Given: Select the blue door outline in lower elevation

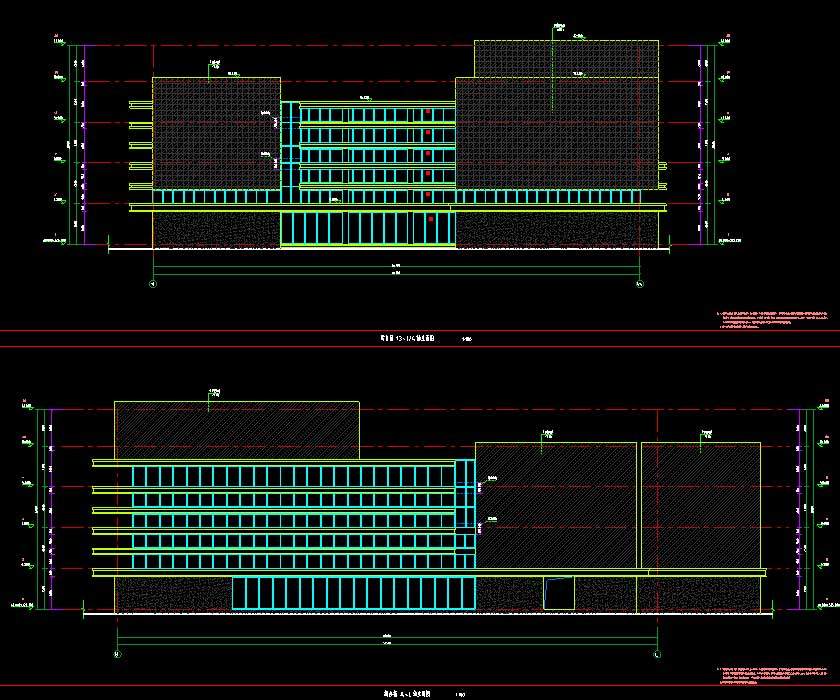Looking at the screenshot, I should click(559, 593).
